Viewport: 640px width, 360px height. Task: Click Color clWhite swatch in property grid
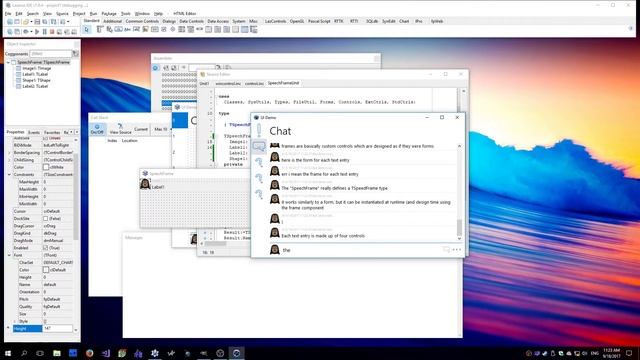[x=46, y=167]
